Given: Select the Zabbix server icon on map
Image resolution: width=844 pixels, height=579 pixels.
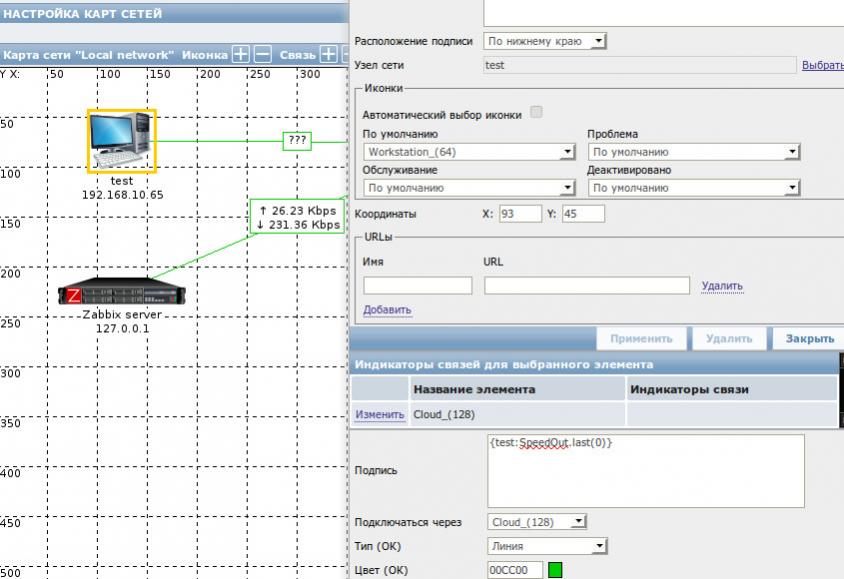Looking at the screenshot, I should 122,293.
